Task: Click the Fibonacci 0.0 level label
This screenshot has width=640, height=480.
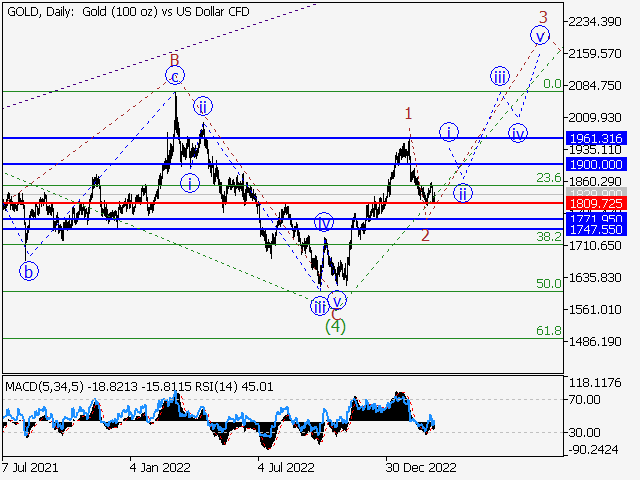Action: click(552, 84)
